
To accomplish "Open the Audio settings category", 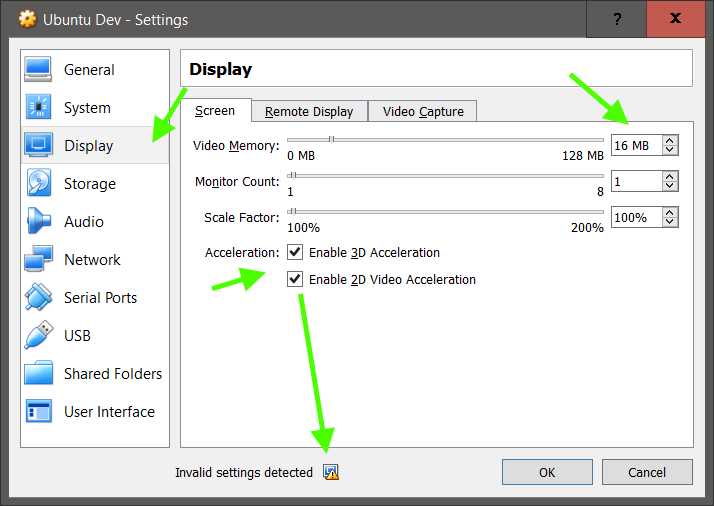I will point(95,221).
